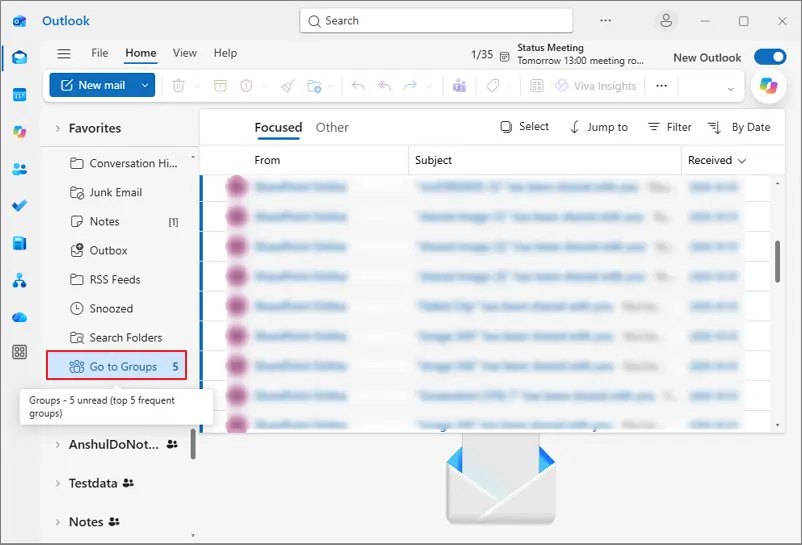This screenshot has width=802, height=545.
Task: Open the OneDrive cloud icon
Action: coord(19,317)
